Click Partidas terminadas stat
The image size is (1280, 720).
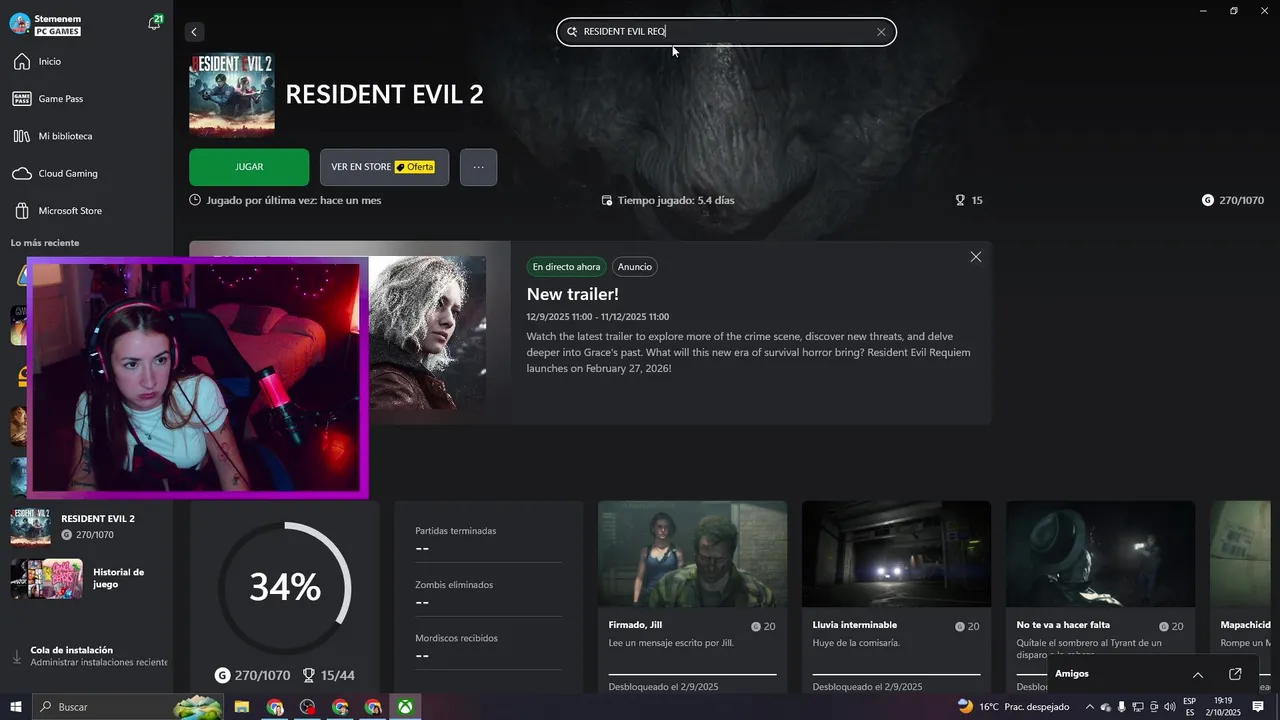pos(456,531)
